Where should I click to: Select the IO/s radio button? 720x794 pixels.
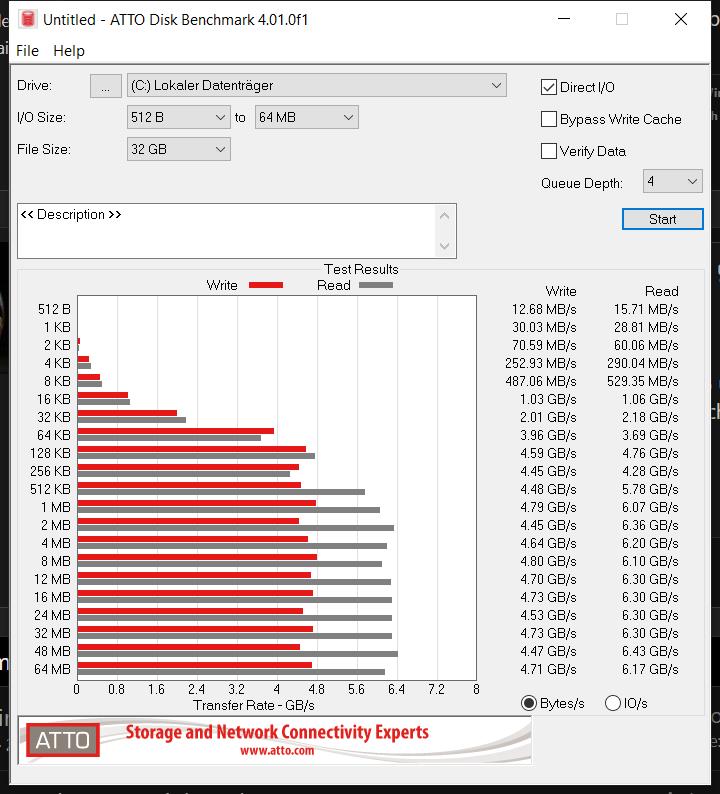point(613,703)
